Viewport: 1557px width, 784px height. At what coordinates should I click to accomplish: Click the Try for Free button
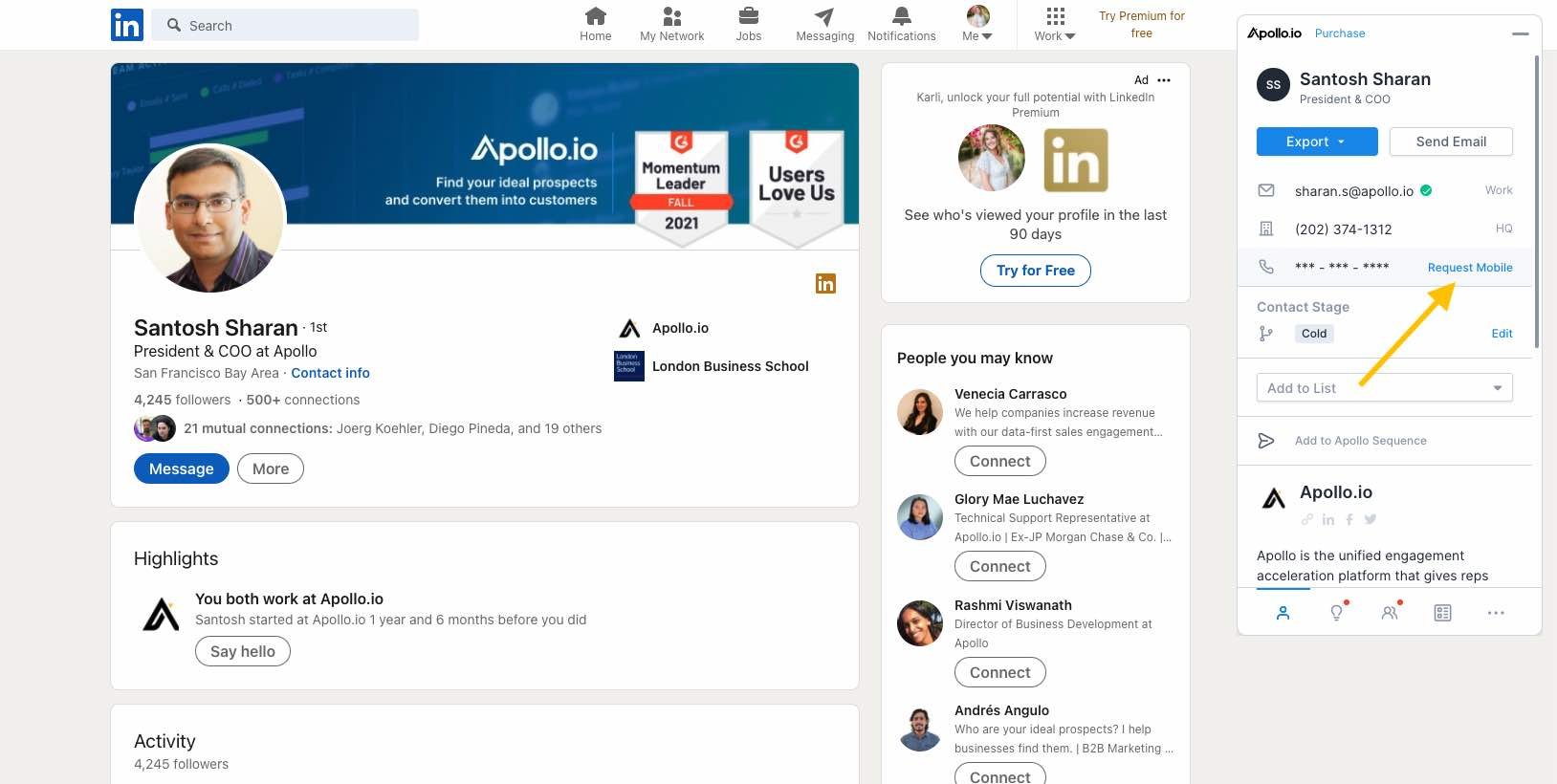[1036, 271]
